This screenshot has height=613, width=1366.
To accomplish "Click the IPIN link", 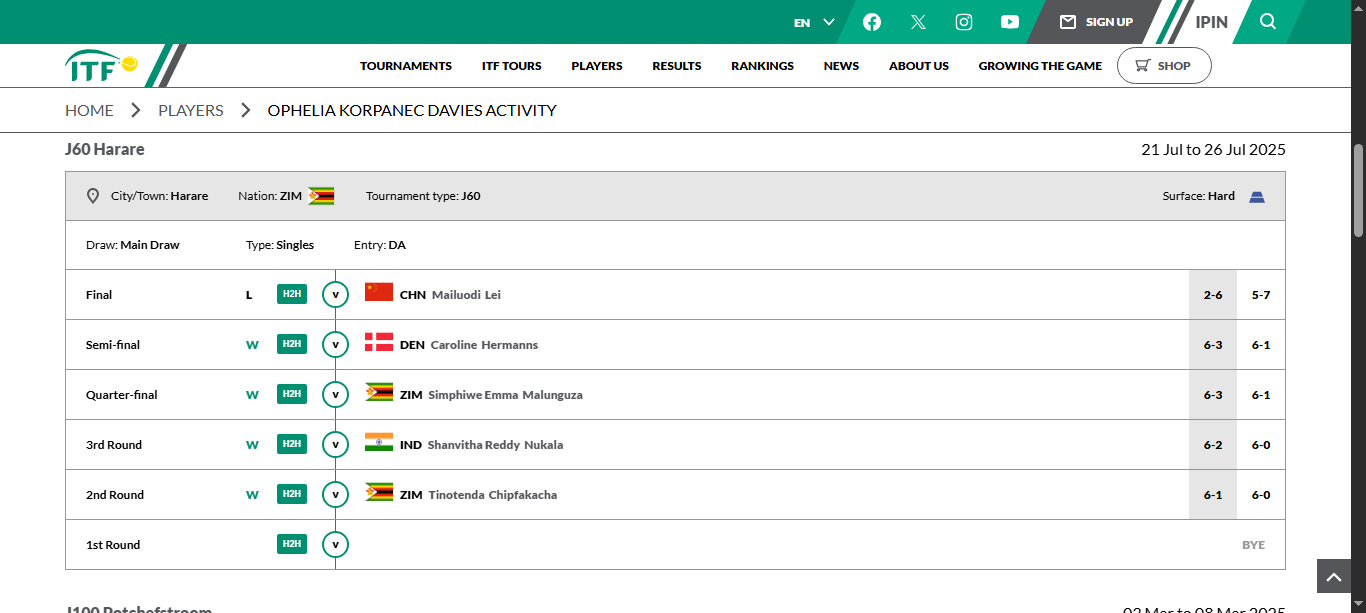I will click(x=1211, y=22).
